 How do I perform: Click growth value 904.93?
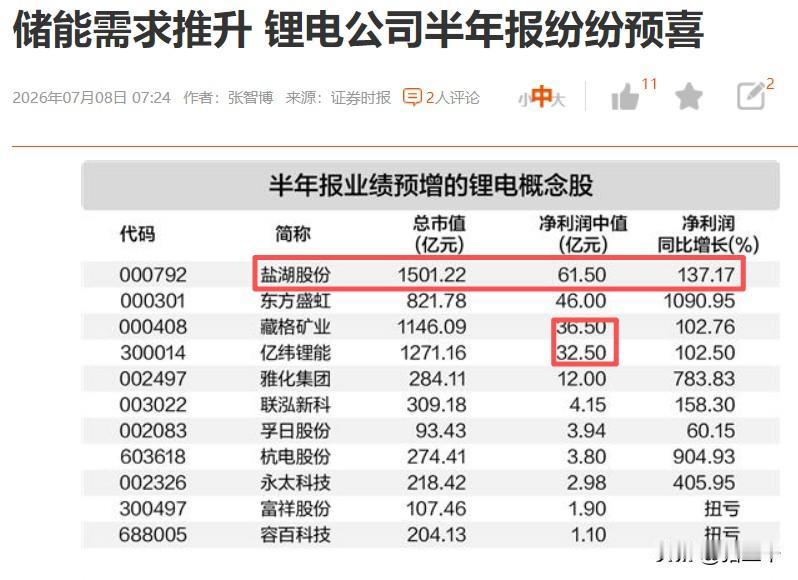(704, 457)
